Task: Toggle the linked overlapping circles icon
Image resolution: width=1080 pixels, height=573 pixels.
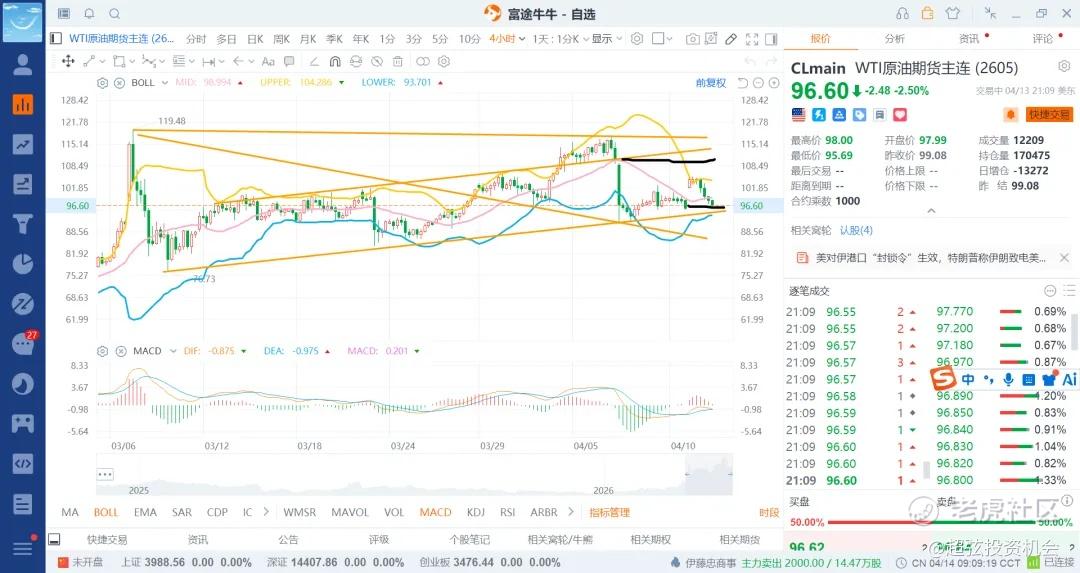Action: (x=423, y=61)
